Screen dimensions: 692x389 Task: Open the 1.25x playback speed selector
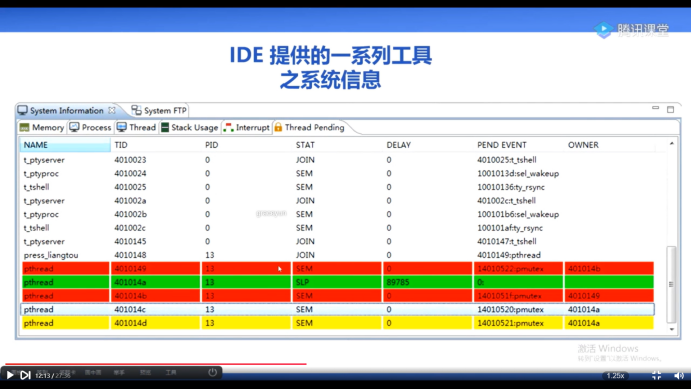(615, 376)
